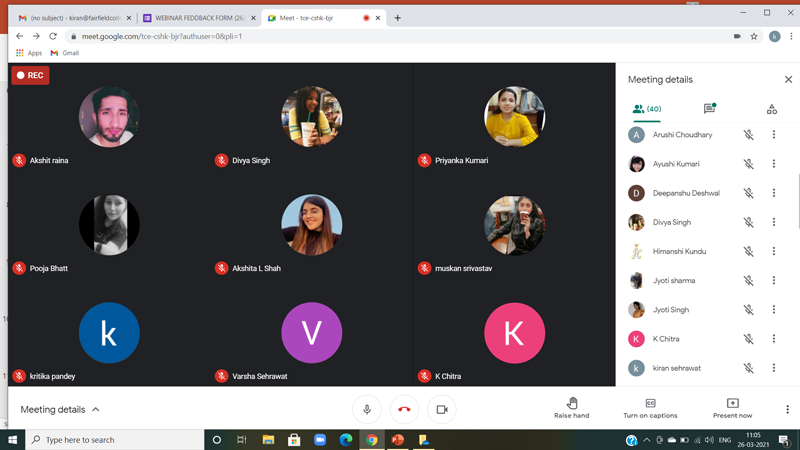Switch to WEBINAR FEEDBACK FORM browser tab
Viewport: 800px width, 450px height.
[199, 18]
